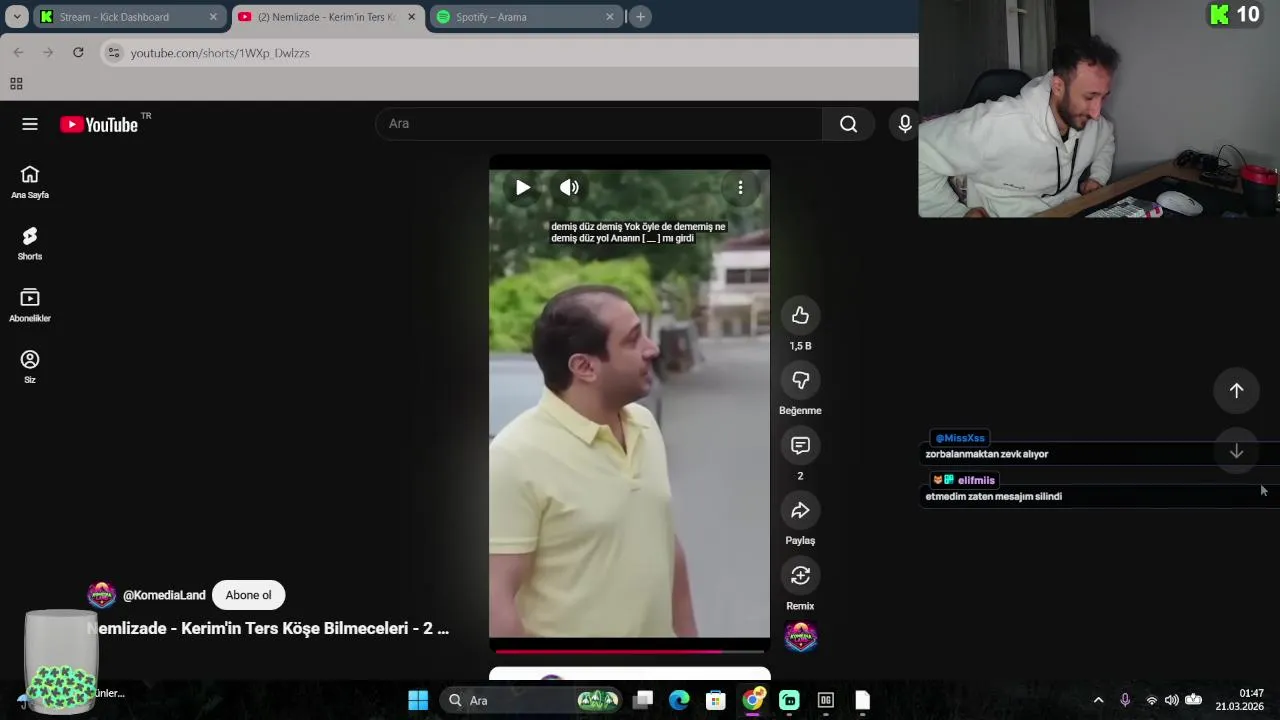Open Ana Sayfa in the sidebar
This screenshot has height=720, width=1280.
(x=30, y=182)
